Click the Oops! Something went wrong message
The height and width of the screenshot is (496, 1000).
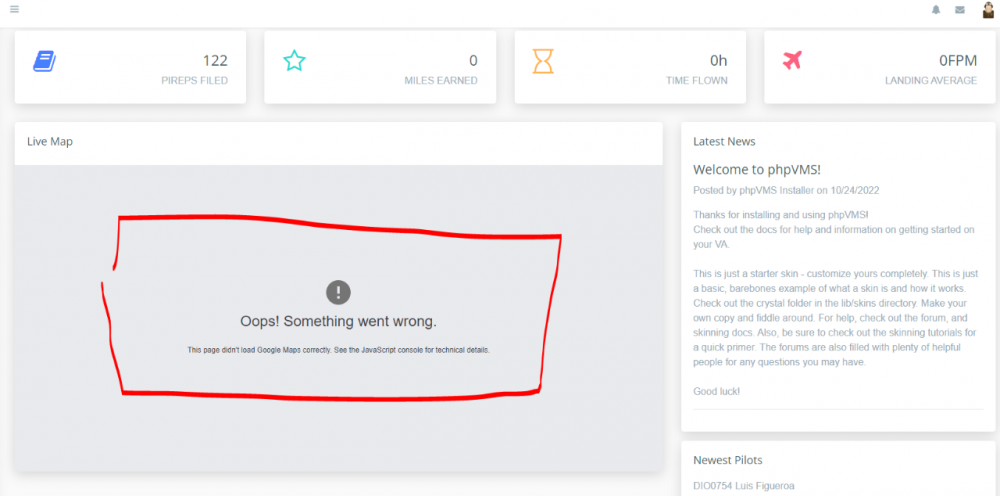pyautogui.click(x=338, y=322)
